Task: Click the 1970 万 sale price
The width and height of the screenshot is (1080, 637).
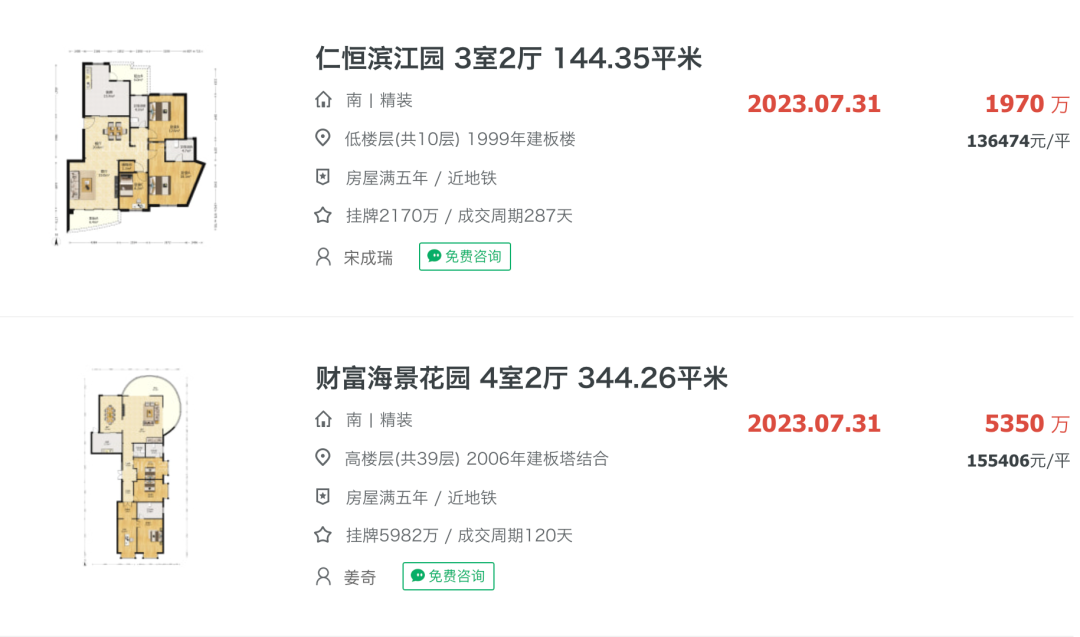Action: click(1027, 104)
